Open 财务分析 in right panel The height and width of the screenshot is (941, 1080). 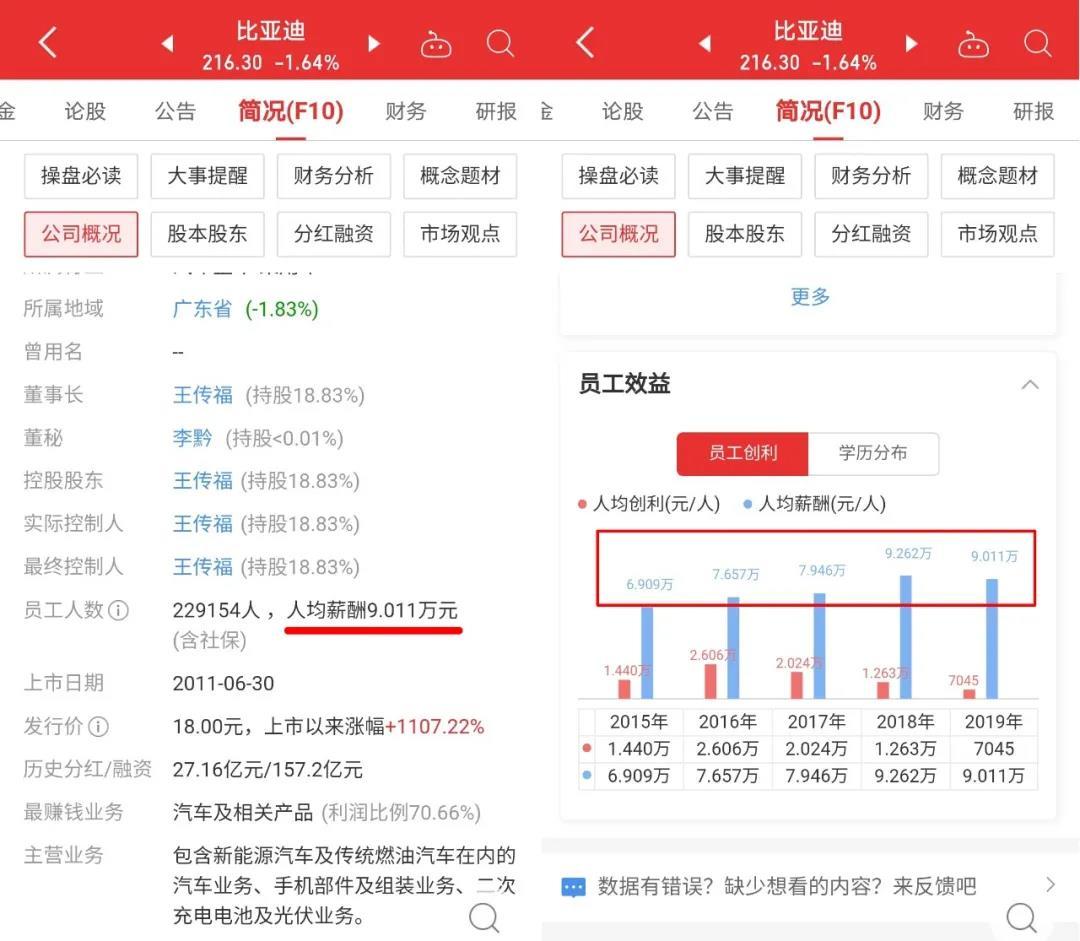coord(871,176)
